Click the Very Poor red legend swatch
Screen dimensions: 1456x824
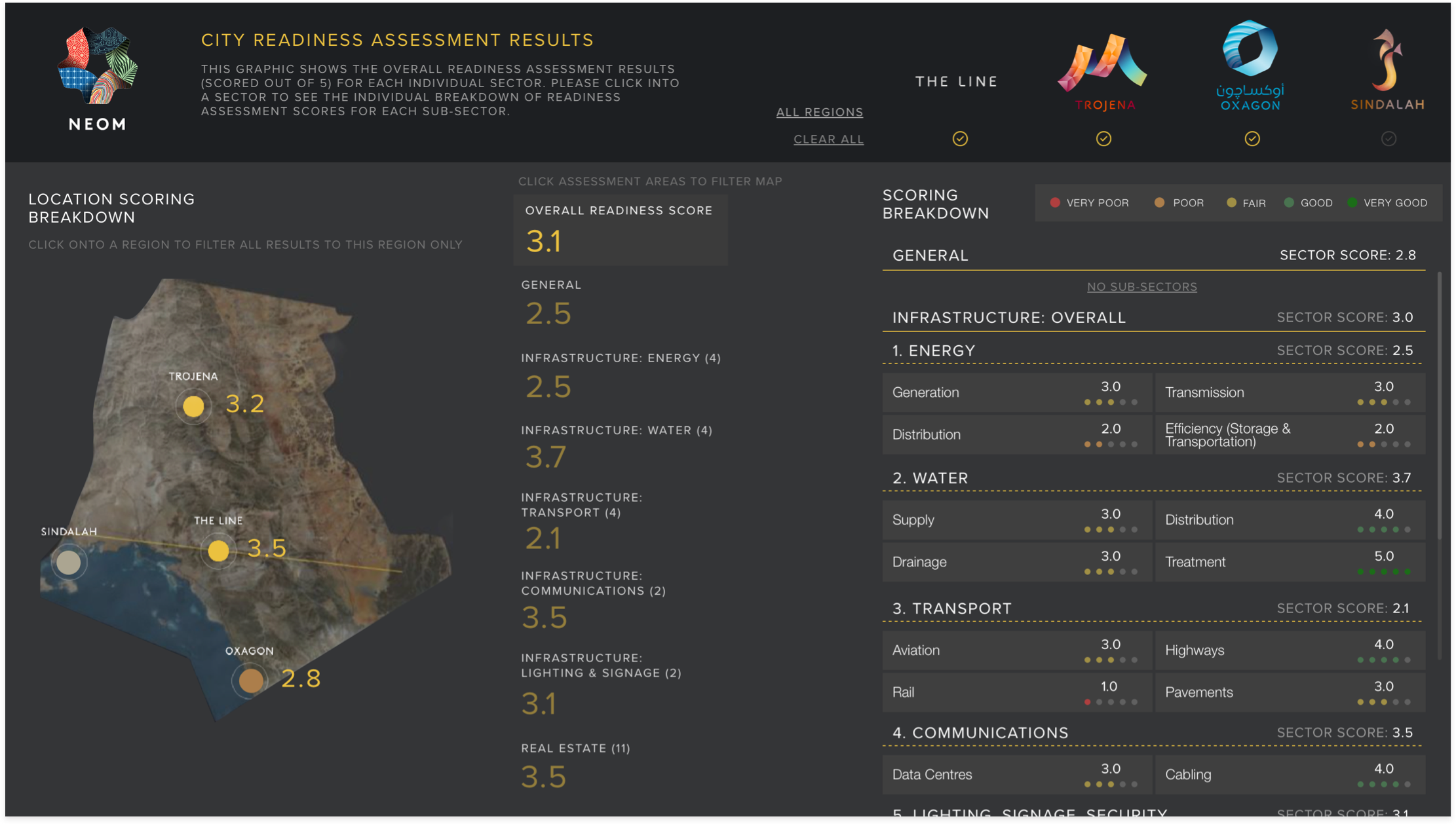1055,203
